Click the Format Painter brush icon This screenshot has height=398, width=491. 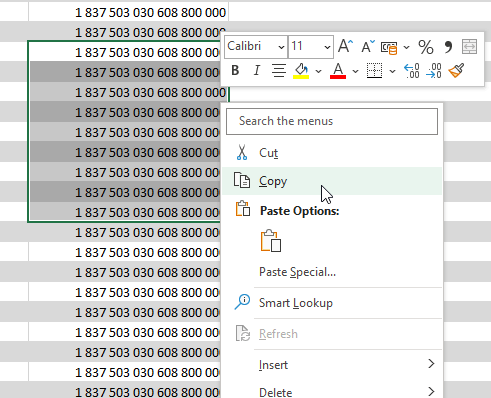(456, 70)
